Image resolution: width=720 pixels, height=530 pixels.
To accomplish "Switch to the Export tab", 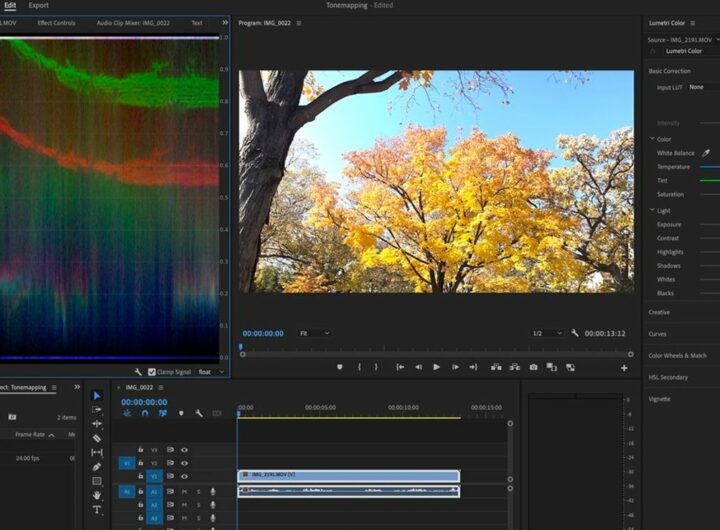I will [38, 6].
